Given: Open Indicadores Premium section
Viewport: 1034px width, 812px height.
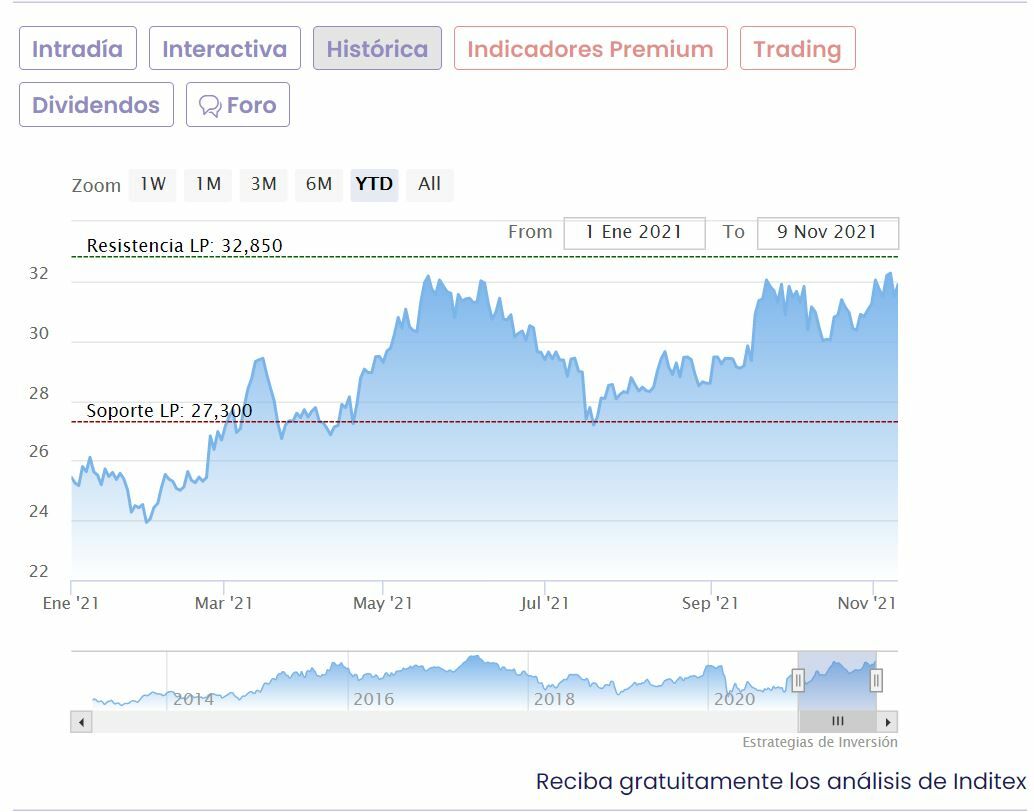Looking at the screenshot, I should (x=590, y=49).
